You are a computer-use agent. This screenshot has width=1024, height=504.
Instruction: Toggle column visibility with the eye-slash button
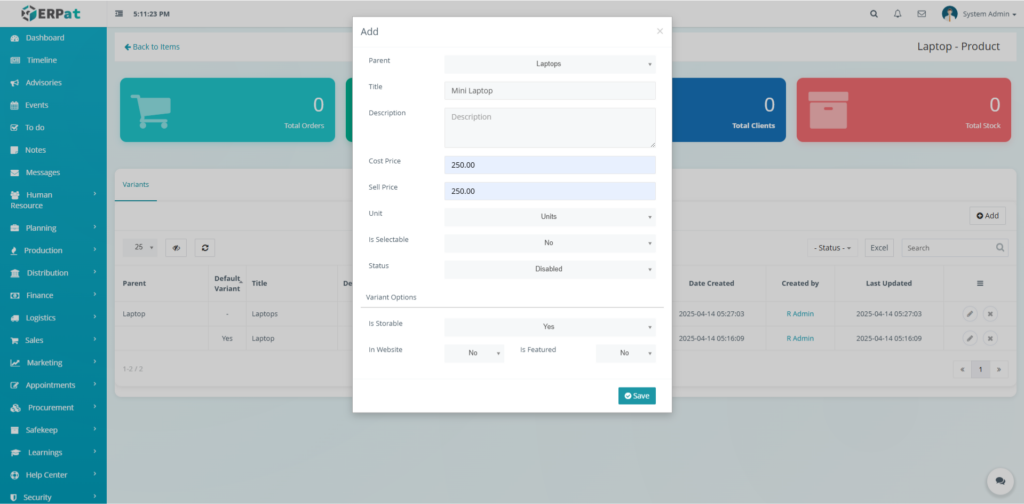pyautogui.click(x=176, y=247)
